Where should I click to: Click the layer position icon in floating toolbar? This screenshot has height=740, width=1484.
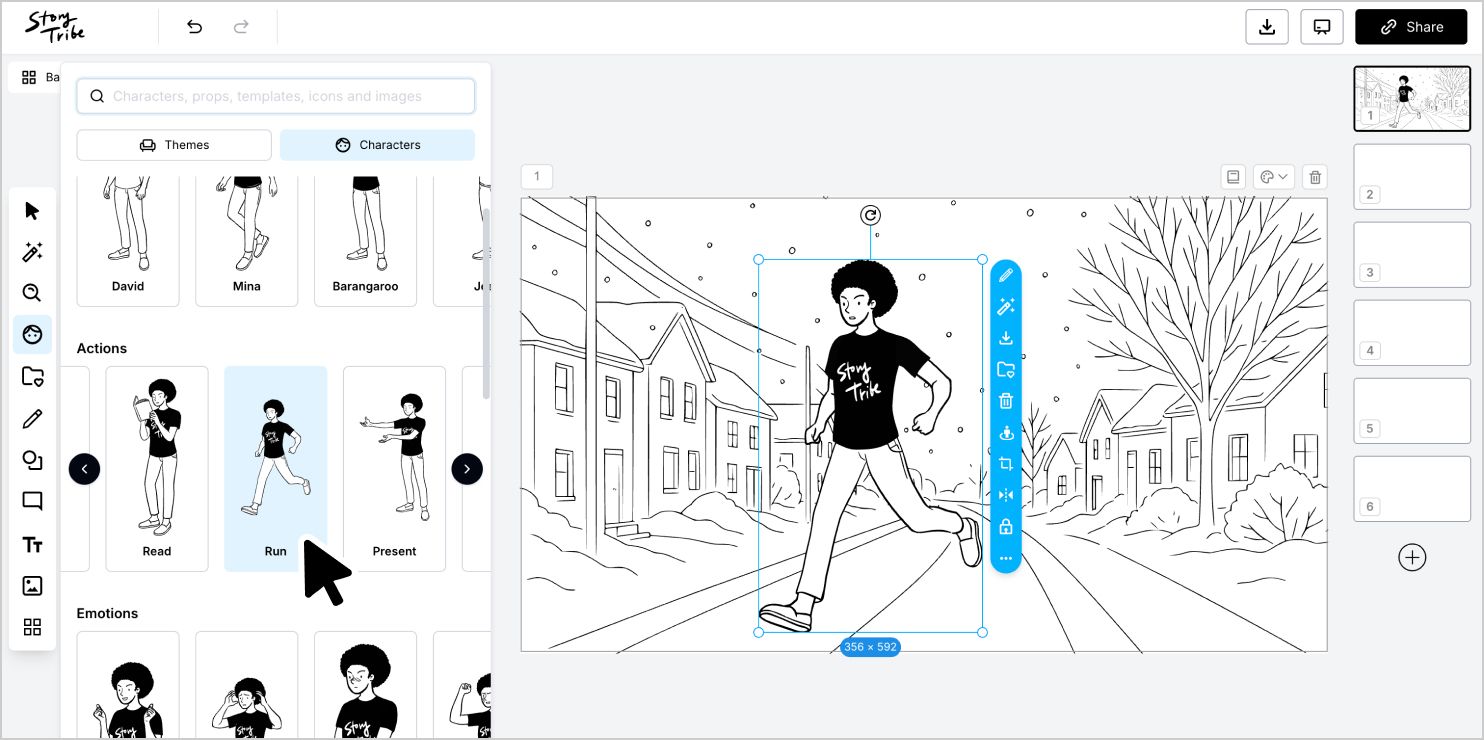[x=1006, y=433]
